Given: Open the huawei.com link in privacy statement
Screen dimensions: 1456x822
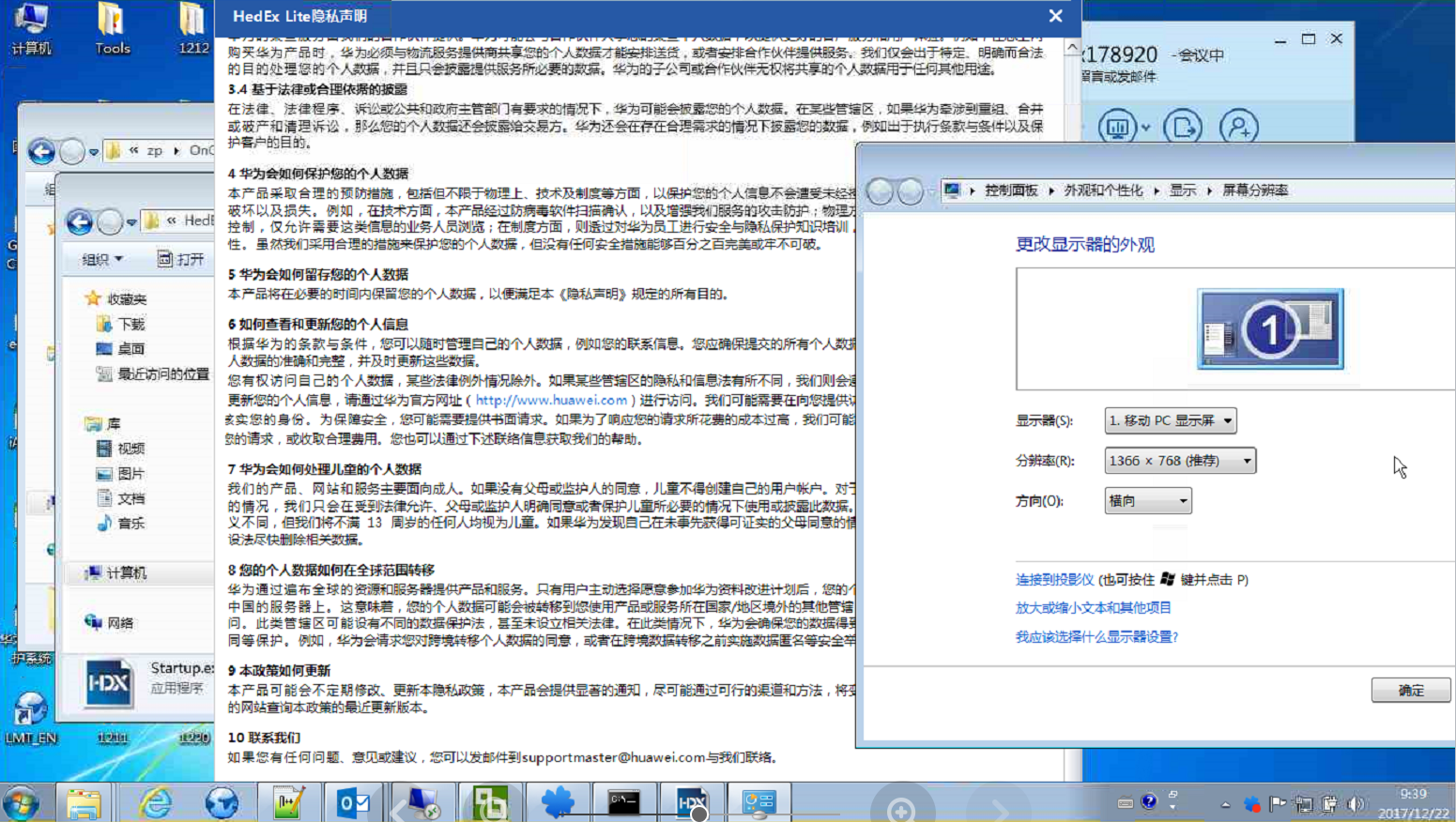Looking at the screenshot, I should (x=551, y=400).
